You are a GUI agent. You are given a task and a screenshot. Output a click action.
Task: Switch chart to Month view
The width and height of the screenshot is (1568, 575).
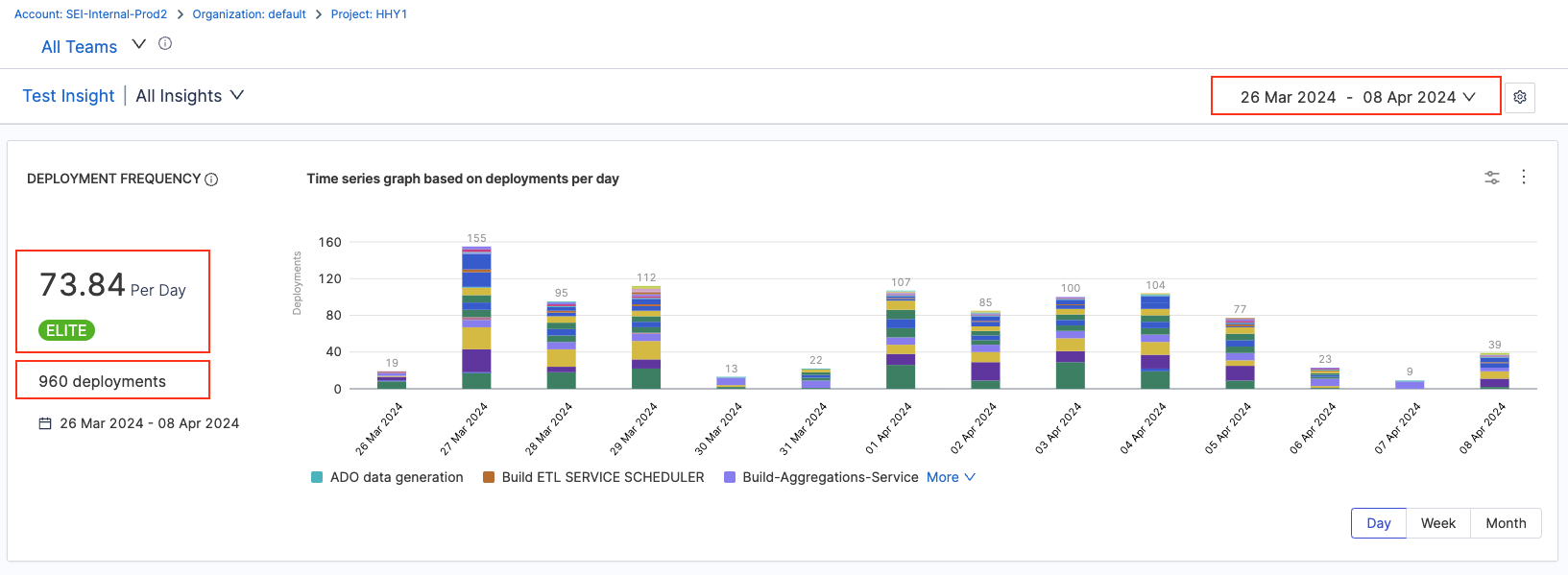[x=1505, y=523]
